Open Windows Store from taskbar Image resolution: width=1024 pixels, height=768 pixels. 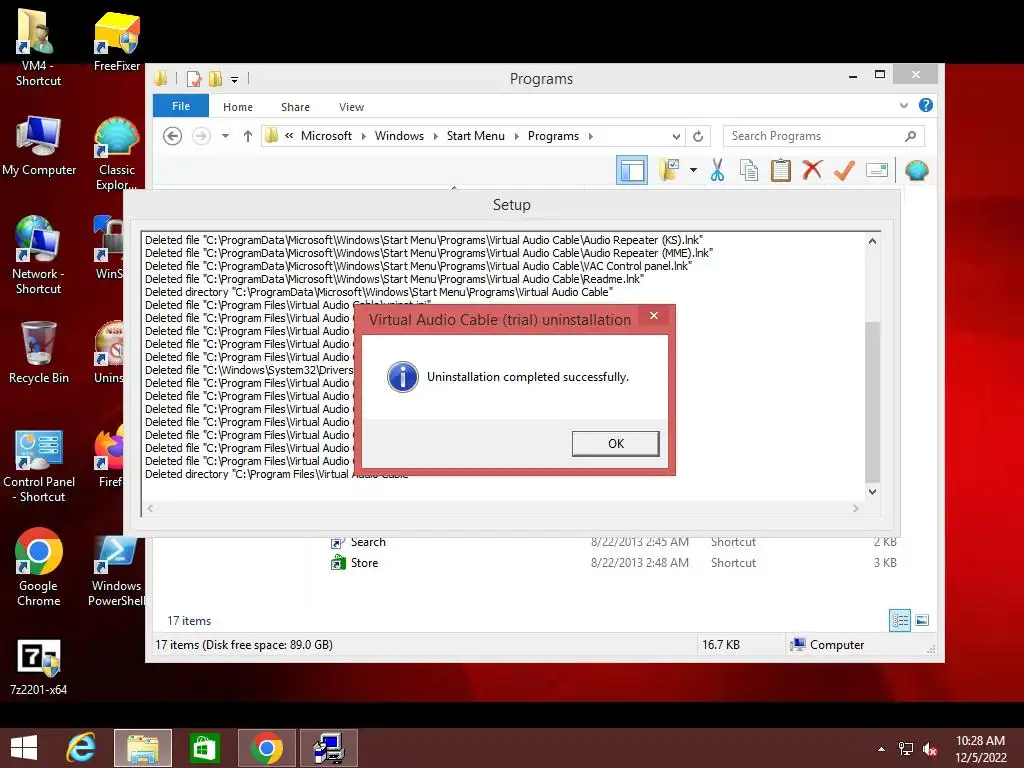[204, 748]
